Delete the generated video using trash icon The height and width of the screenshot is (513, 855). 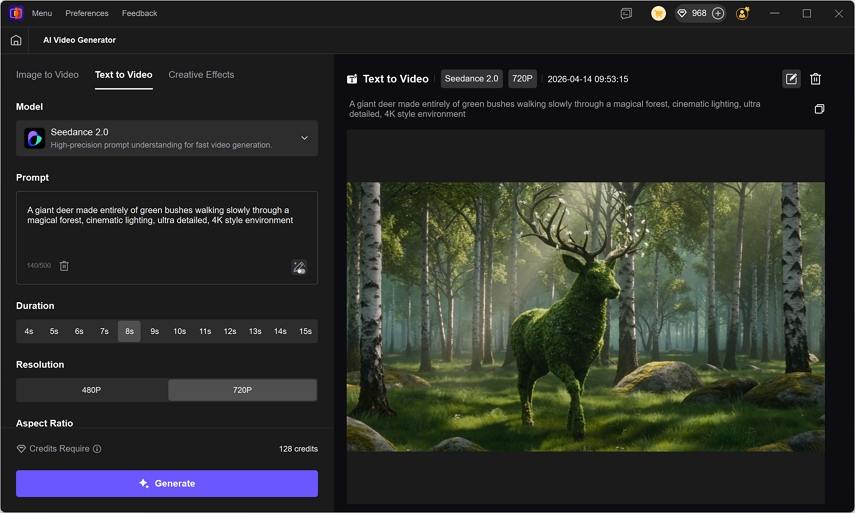[x=815, y=79]
